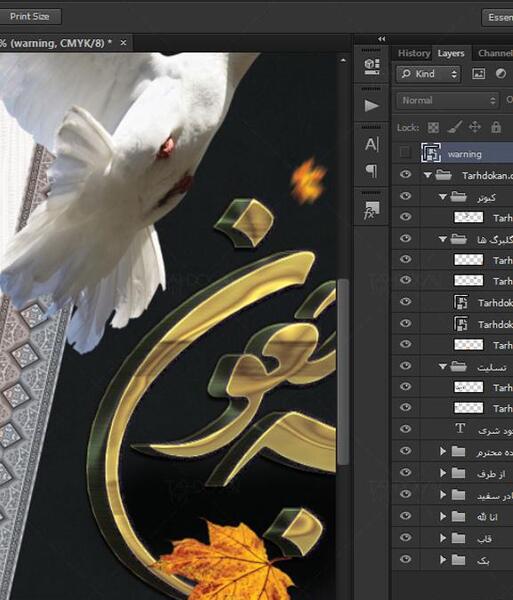Screen dimensions: 513x600
Task: Open the Character panel icon
Action: pyautogui.click(x=371, y=144)
